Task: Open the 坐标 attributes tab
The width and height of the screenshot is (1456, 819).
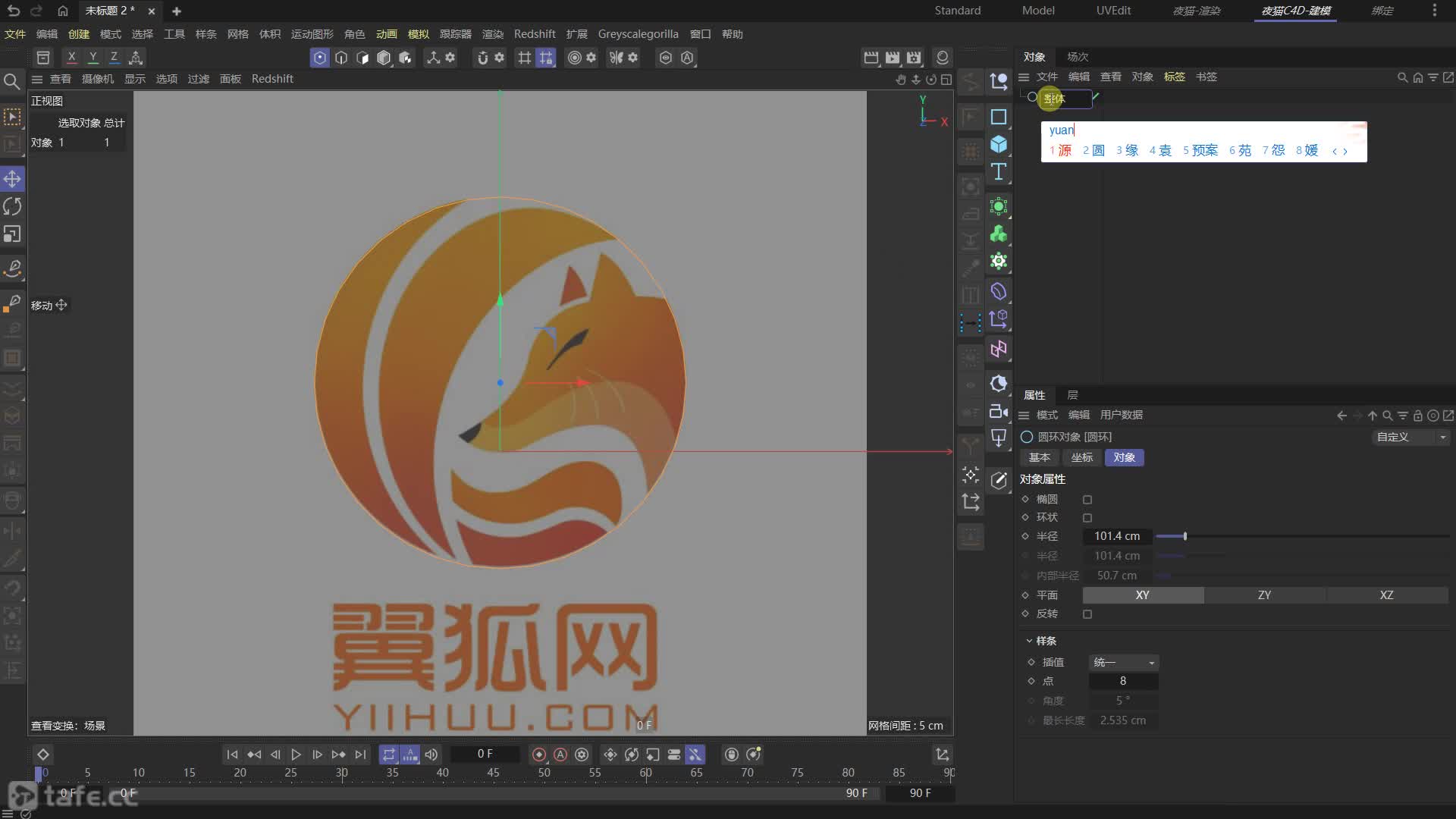Action: pyautogui.click(x=1082, y=458)
